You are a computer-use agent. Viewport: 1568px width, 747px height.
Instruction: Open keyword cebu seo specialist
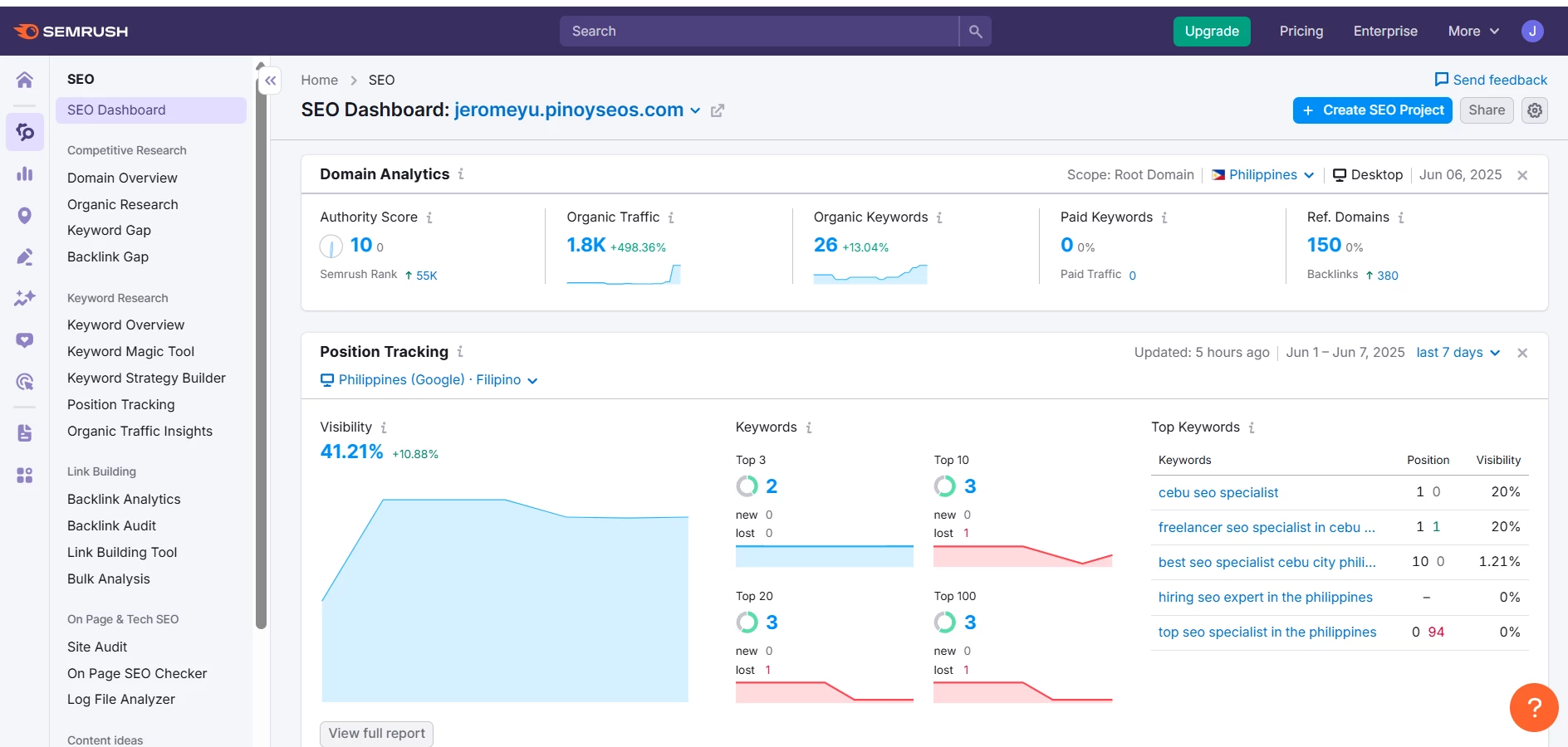[1218, 493]
